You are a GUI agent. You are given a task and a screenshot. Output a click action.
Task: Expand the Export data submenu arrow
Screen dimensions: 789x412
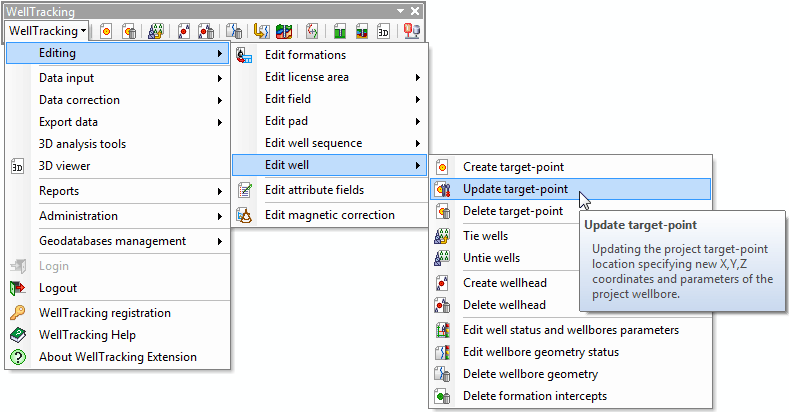coord(220,123)
